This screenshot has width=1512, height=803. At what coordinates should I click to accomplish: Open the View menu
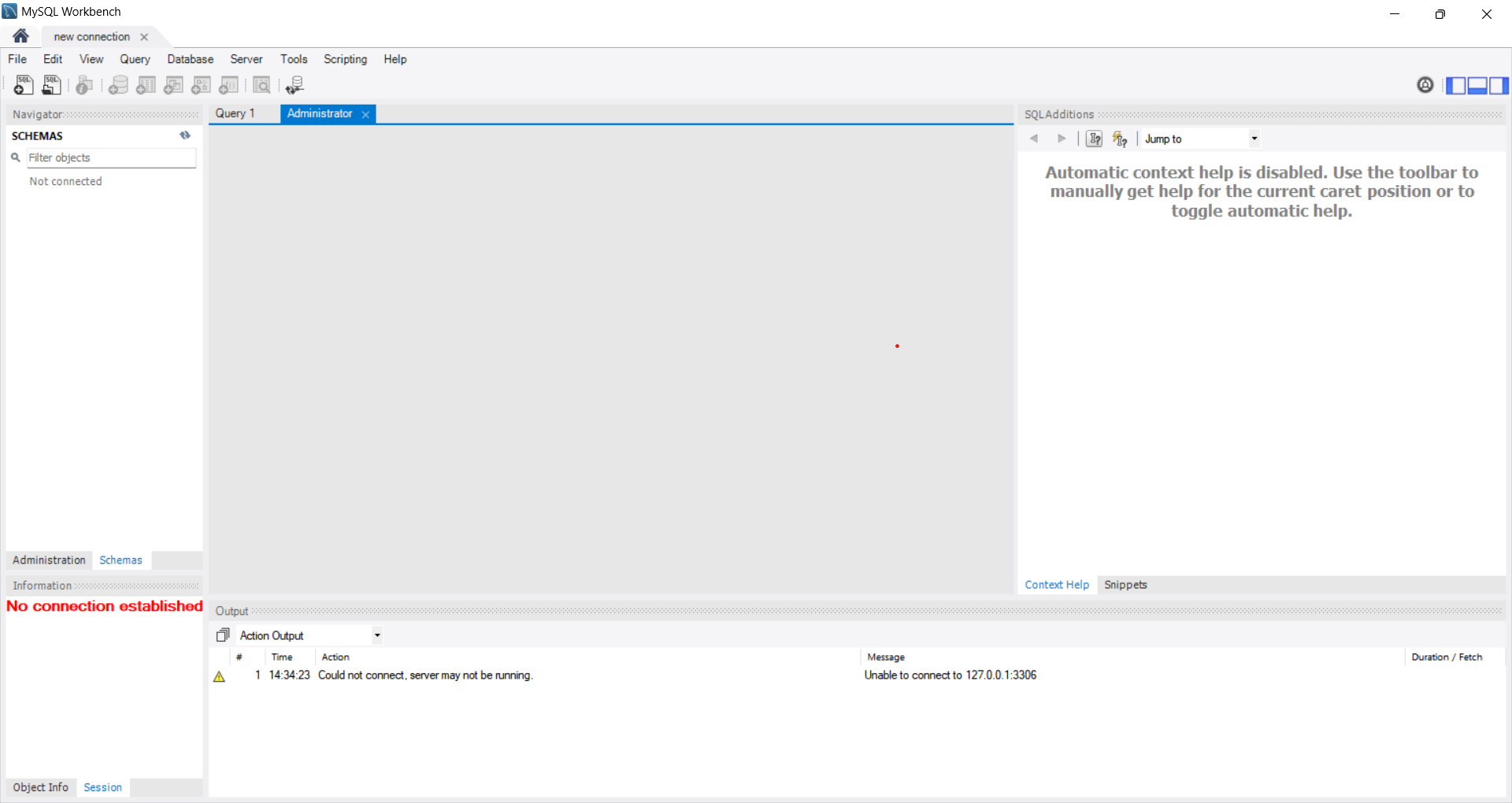click(x=91, y=59)
